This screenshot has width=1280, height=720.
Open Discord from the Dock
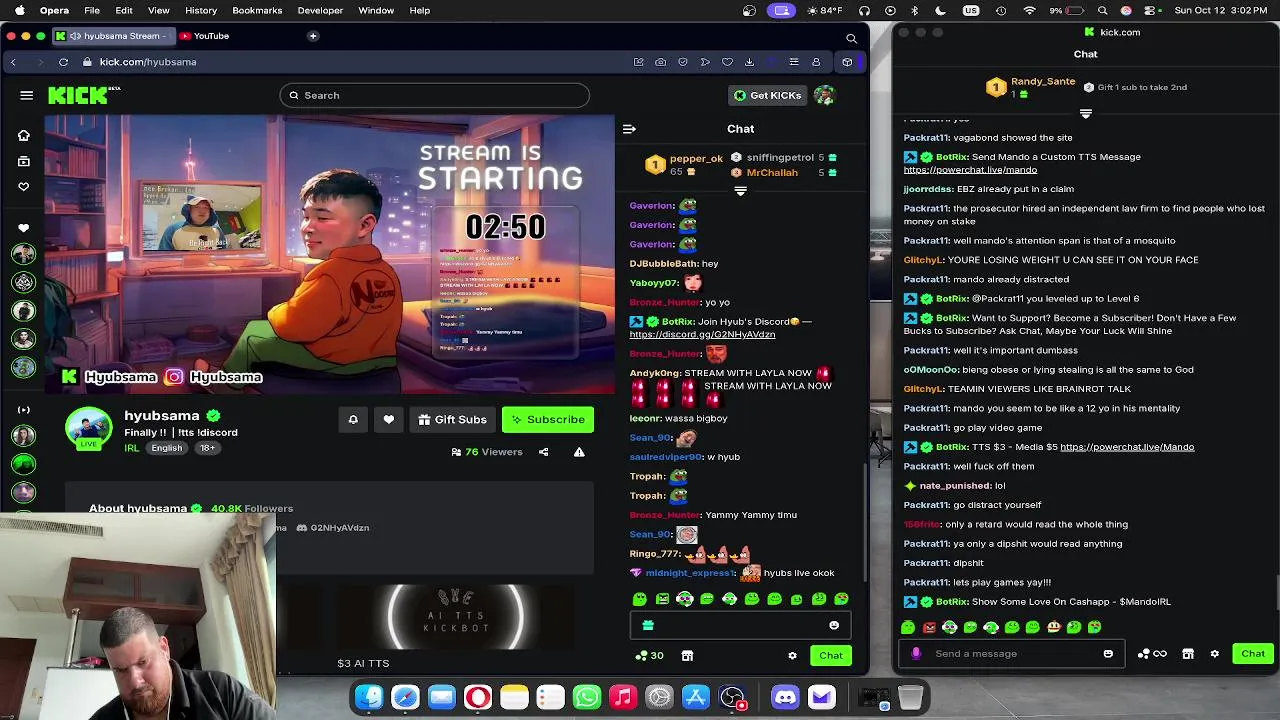point(785,697)
